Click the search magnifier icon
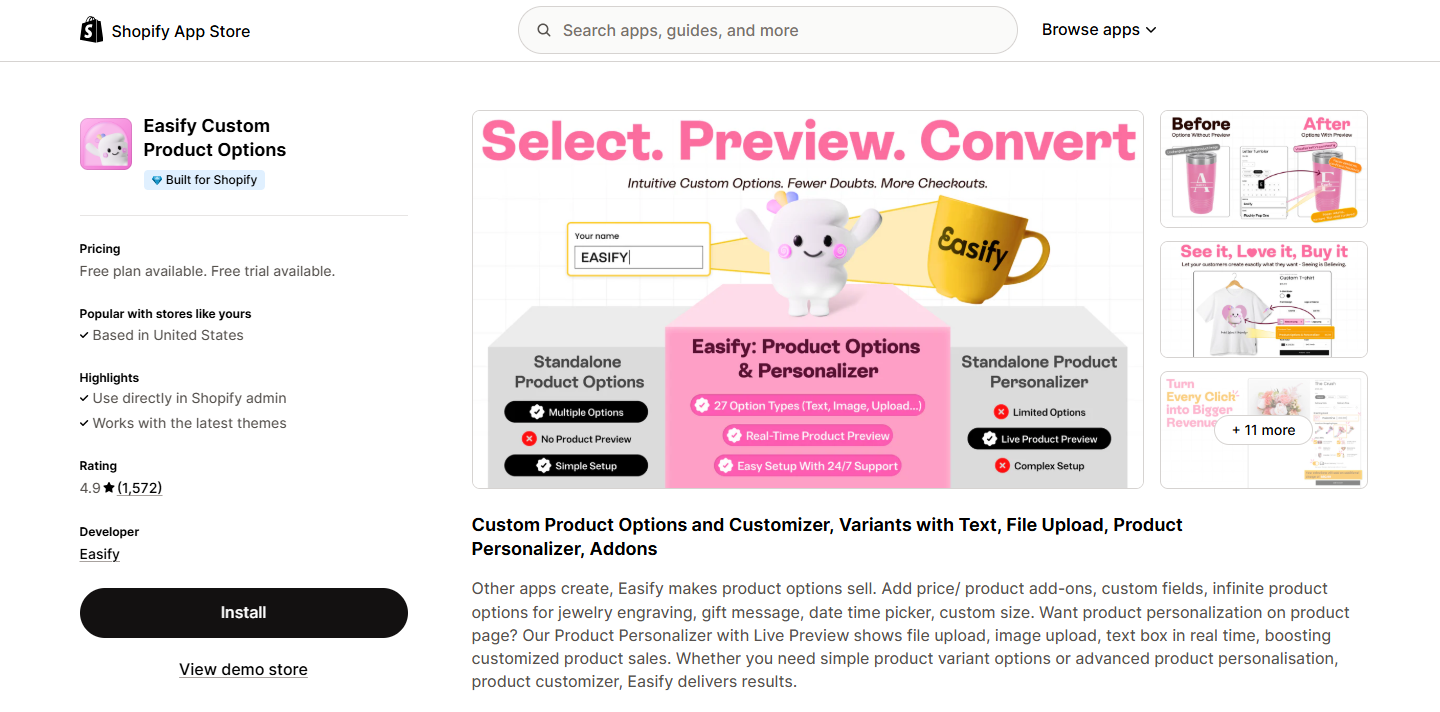This screenshot has height=712, width=1440. click(x=544, y=30)
